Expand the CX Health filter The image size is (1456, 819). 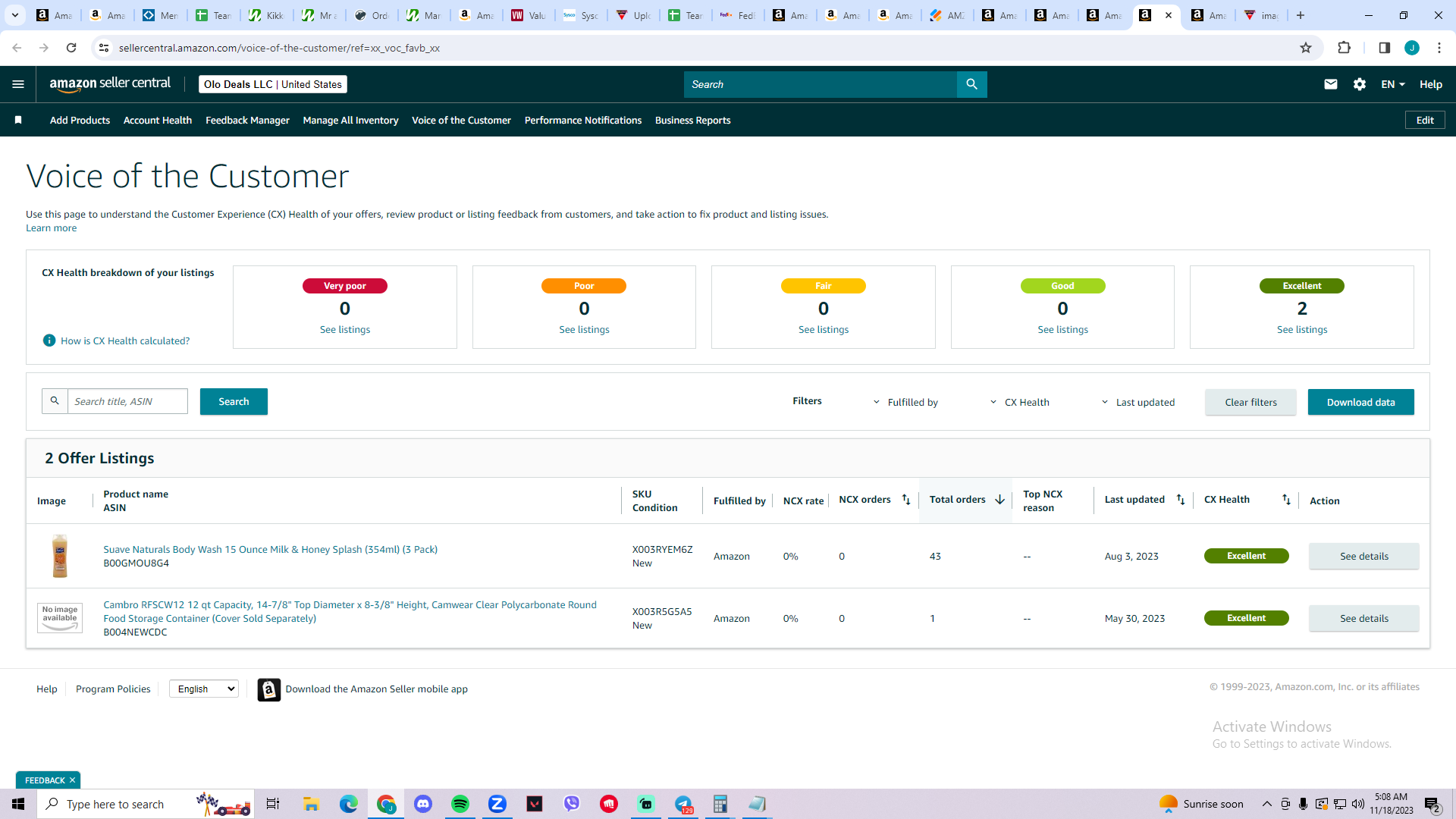(1019, 402)
